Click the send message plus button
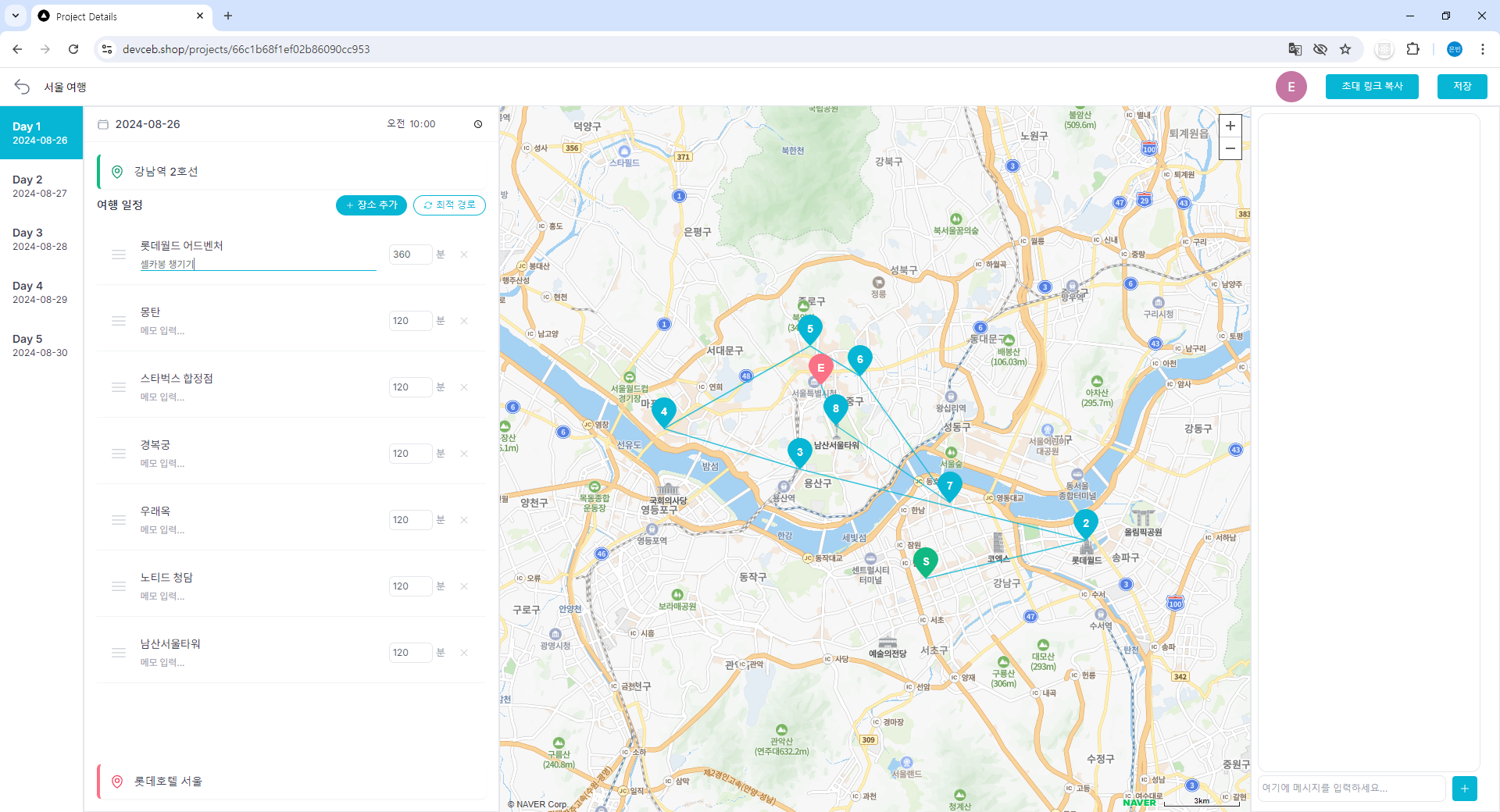This screenshot has height=812, width=1500. click(1464, 789)
